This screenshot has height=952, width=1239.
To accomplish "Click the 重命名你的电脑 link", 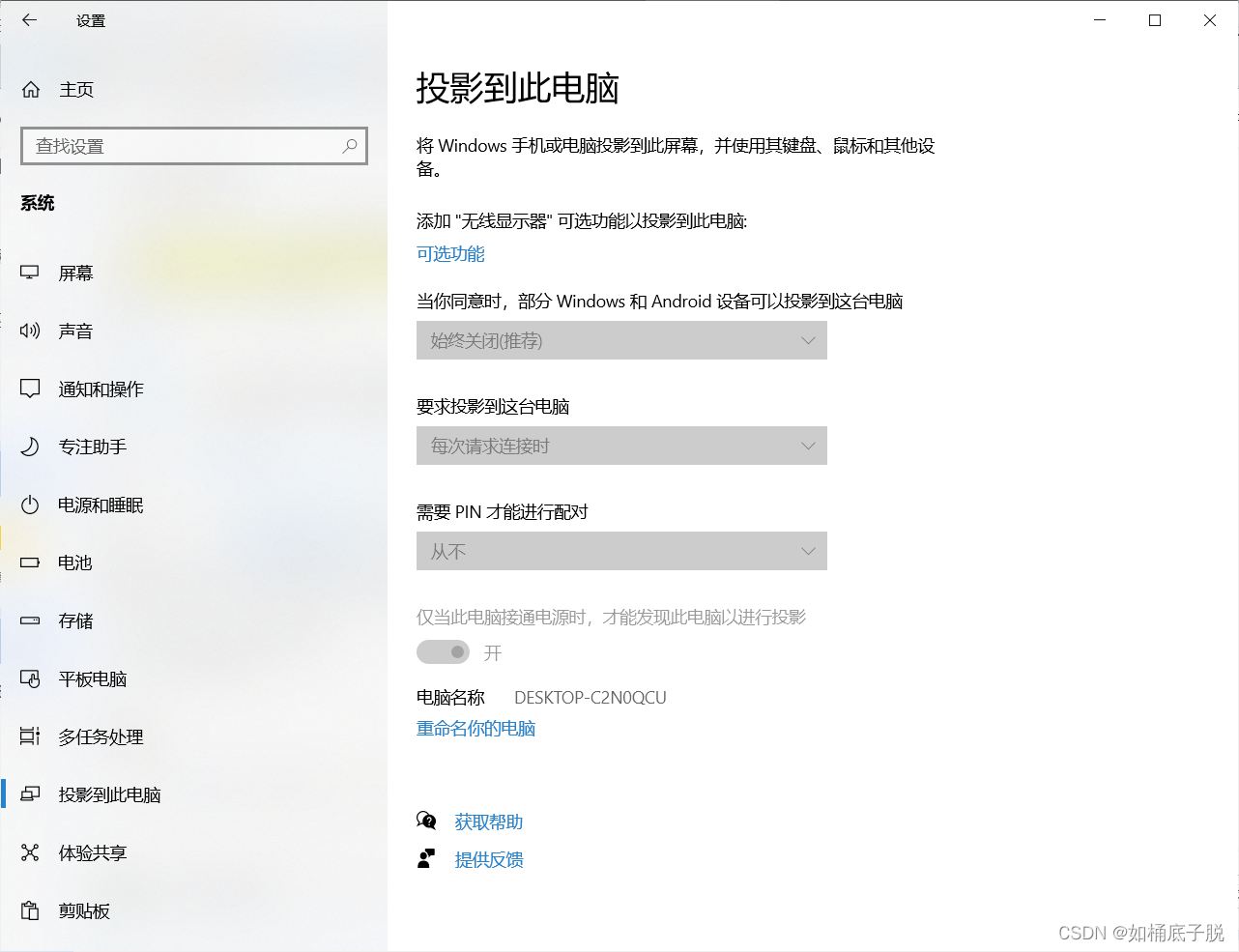I will [475, 729].
